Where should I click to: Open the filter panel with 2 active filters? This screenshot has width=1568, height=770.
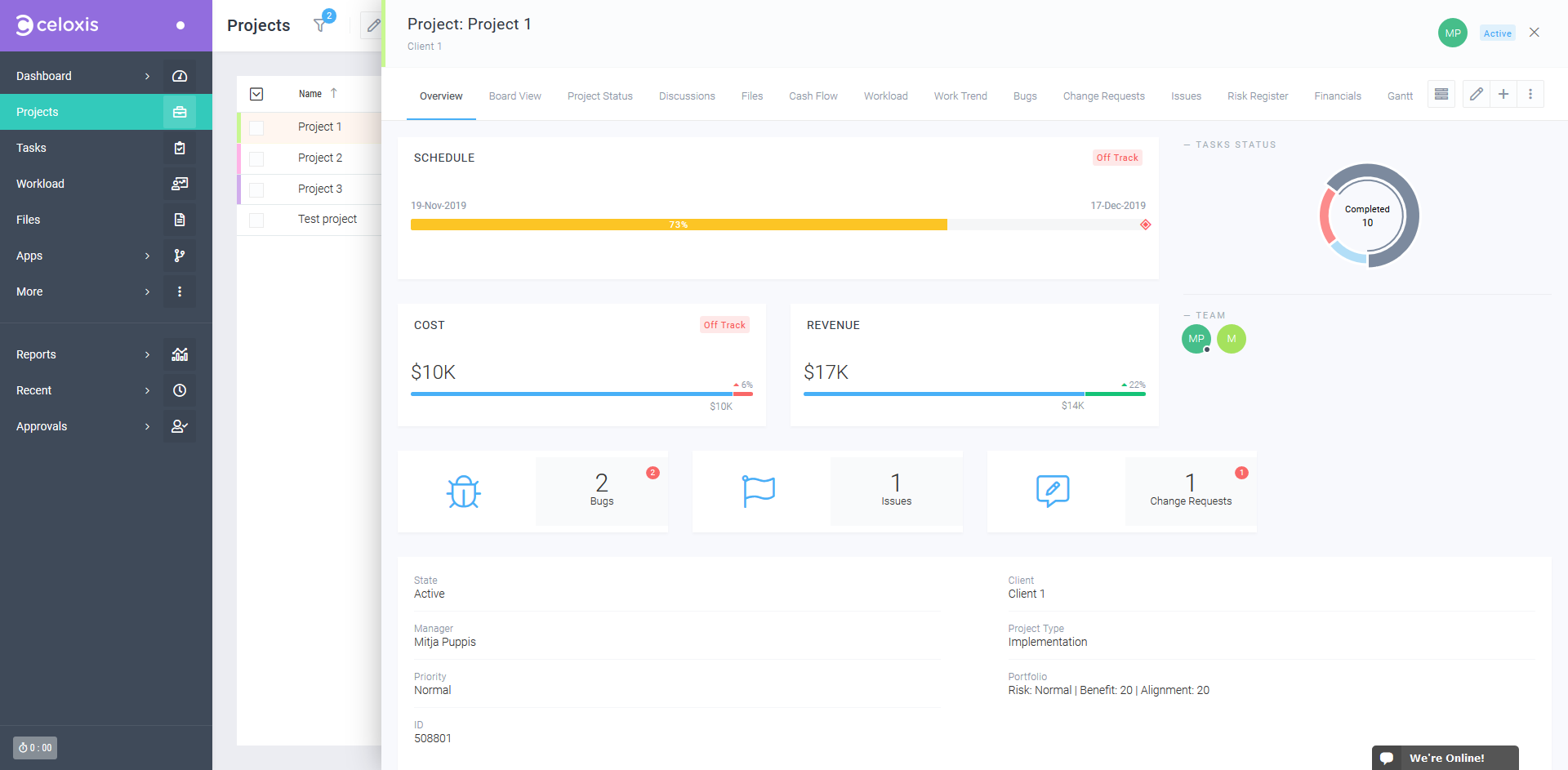pos(320,25)
